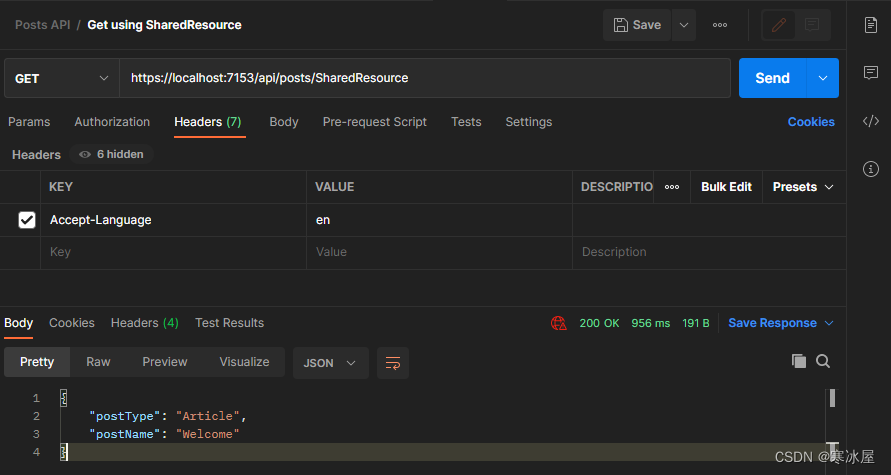Screen dimensions: 891x475
Task: Click the "postType" key in response
Action: (125, 416)
